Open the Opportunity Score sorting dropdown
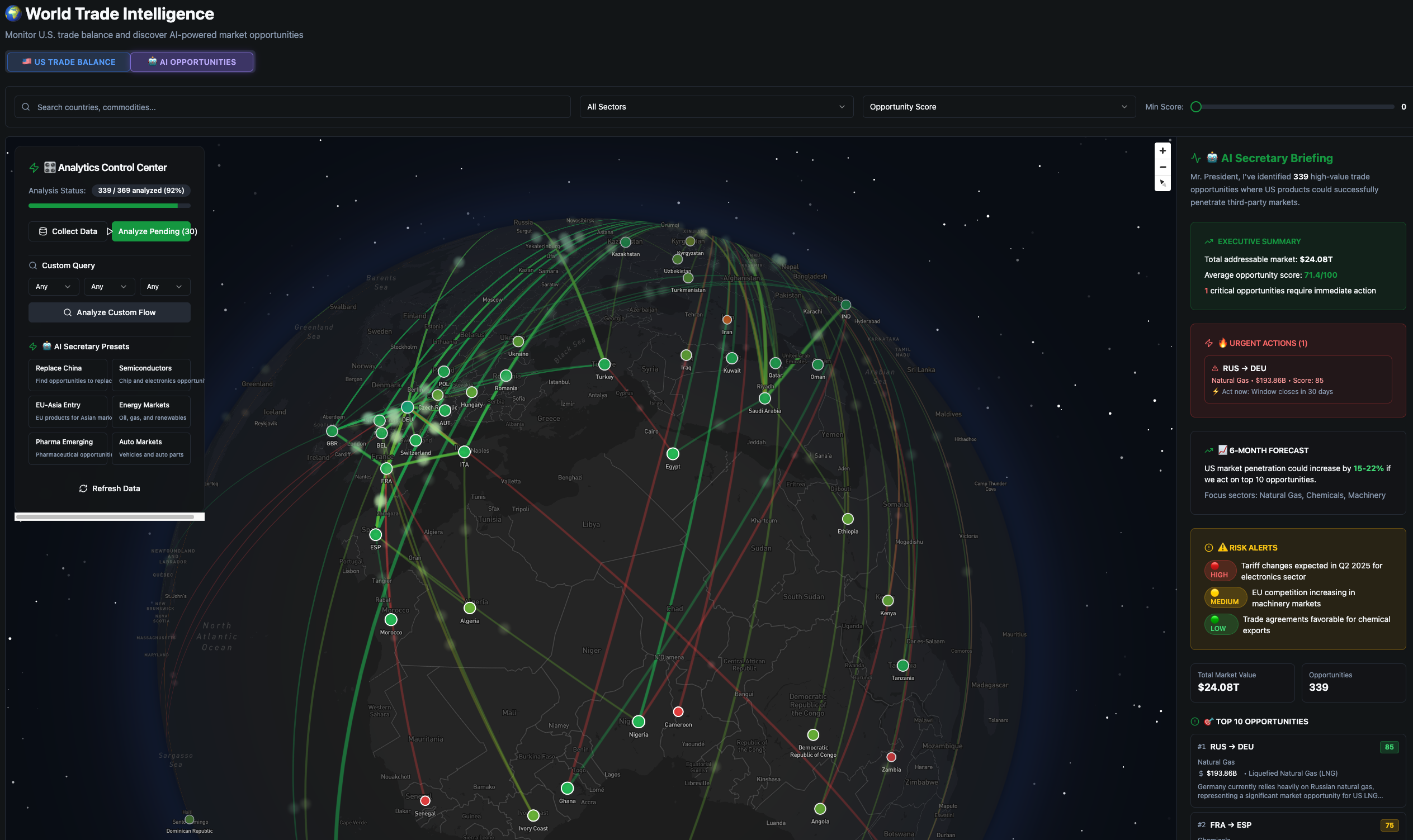This screenshot has width=1413, height=840. click(998, 106)
